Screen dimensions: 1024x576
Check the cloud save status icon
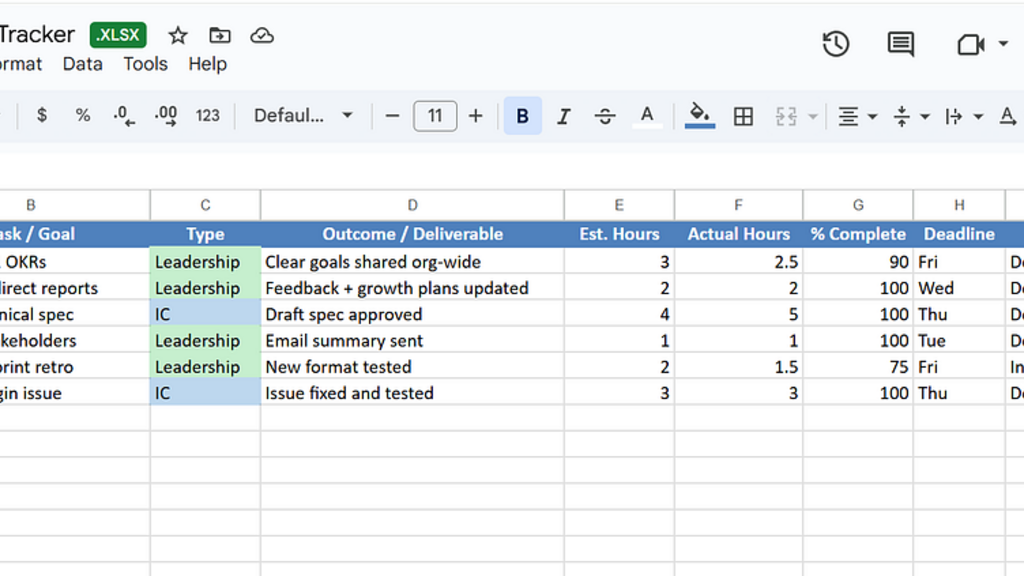coord(262,36)
